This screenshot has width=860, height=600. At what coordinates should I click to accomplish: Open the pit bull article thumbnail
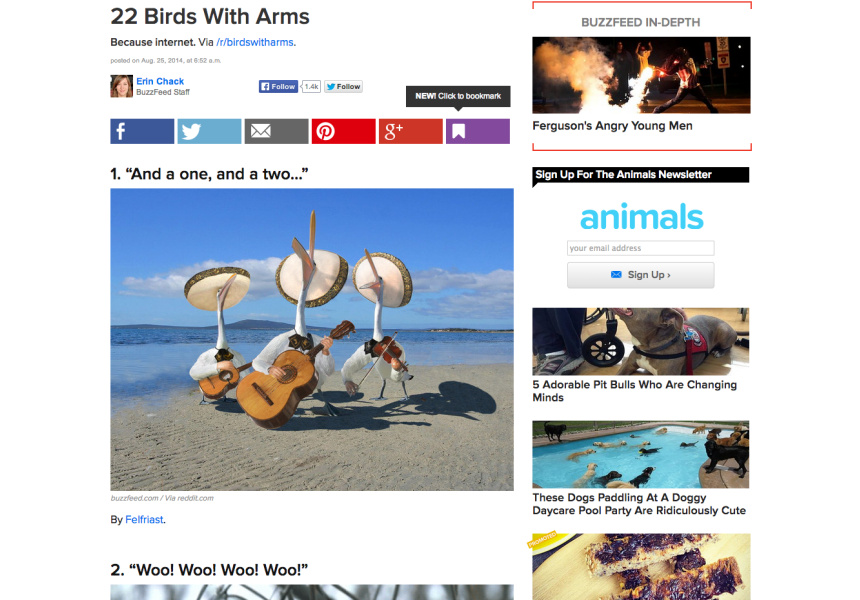point(641,341)
